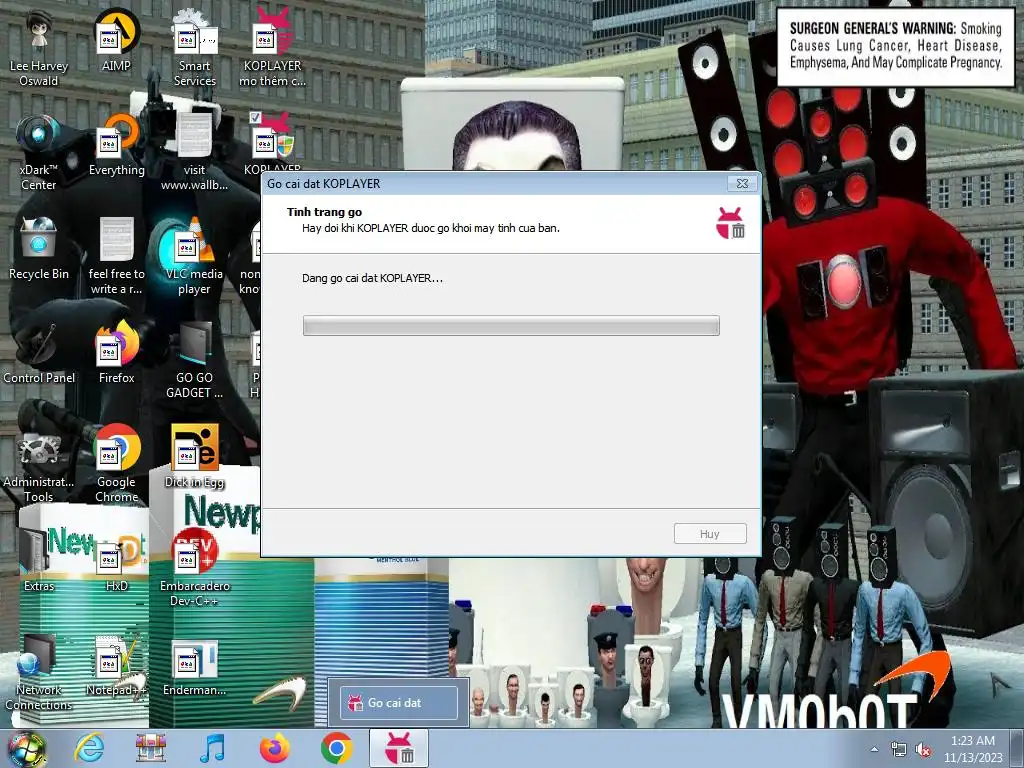Open the Network Connections desktop icon

tap(39, 673)
